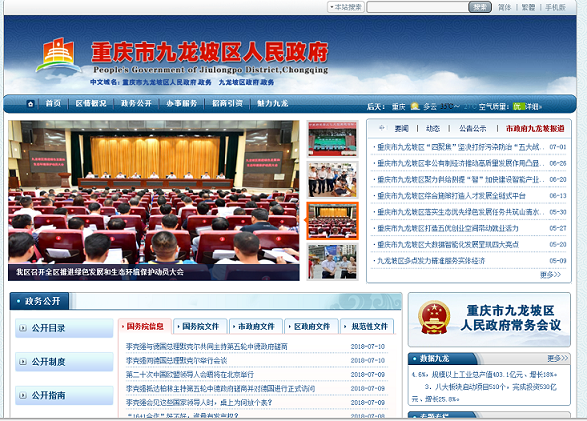This screenshot has height=421, width=587.
Task: Open the 聚力供给侧 news dated 06-20
Action: (x=460, y=180)
